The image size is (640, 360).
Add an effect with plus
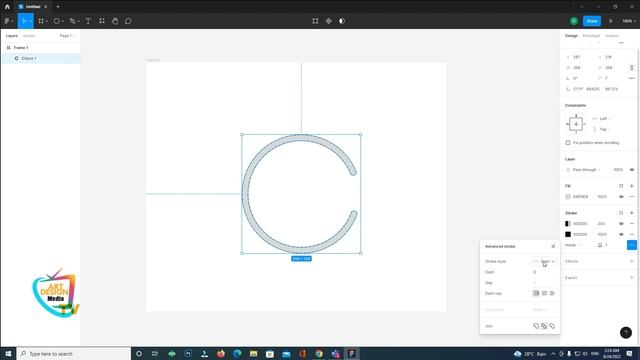tap(632, 261)
